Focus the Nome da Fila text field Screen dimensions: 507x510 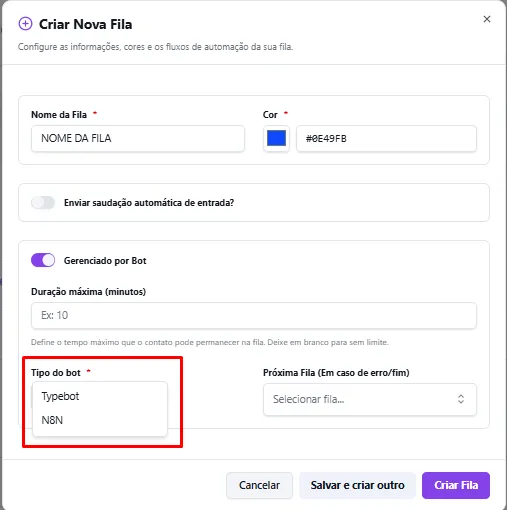coord(138,138)
